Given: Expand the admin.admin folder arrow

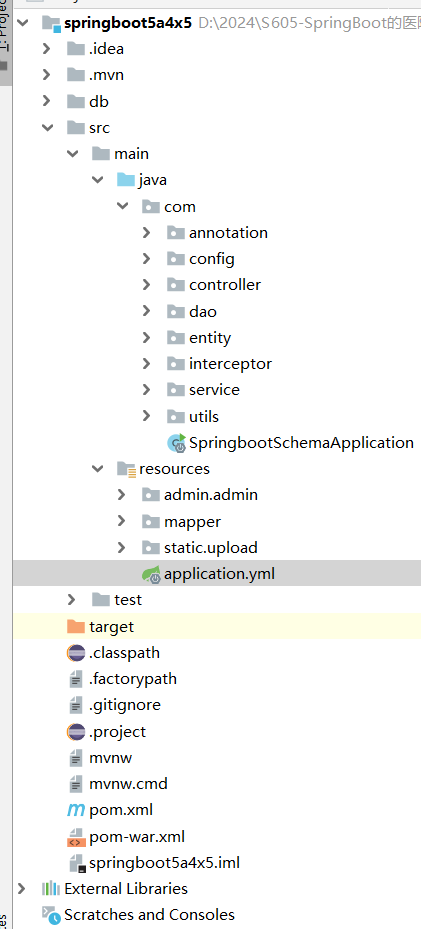Looking at the screenshot, I should coord(122,494).
